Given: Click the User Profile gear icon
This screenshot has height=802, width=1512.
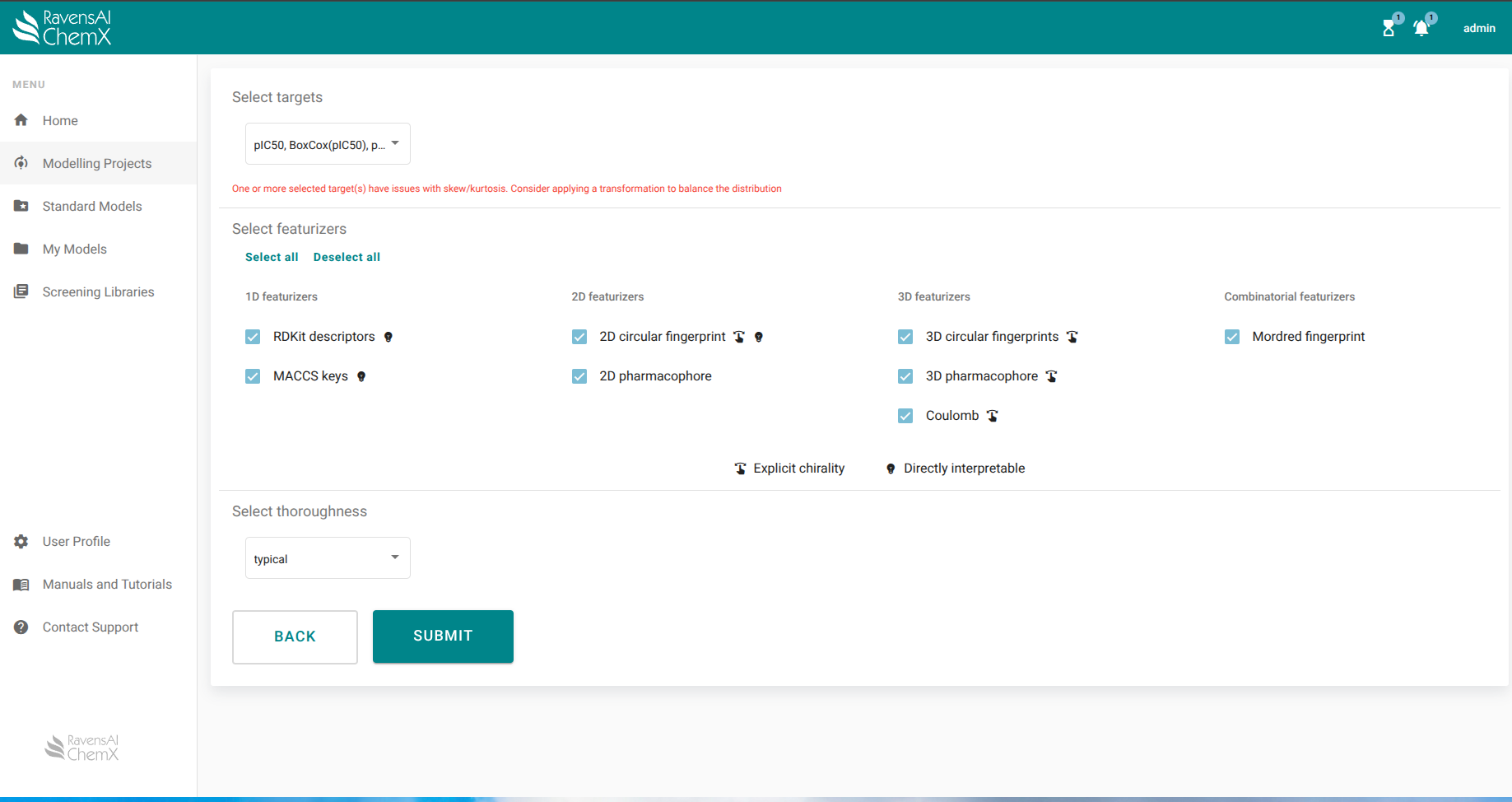Looking at the screenshot, I should pos(21,542).
